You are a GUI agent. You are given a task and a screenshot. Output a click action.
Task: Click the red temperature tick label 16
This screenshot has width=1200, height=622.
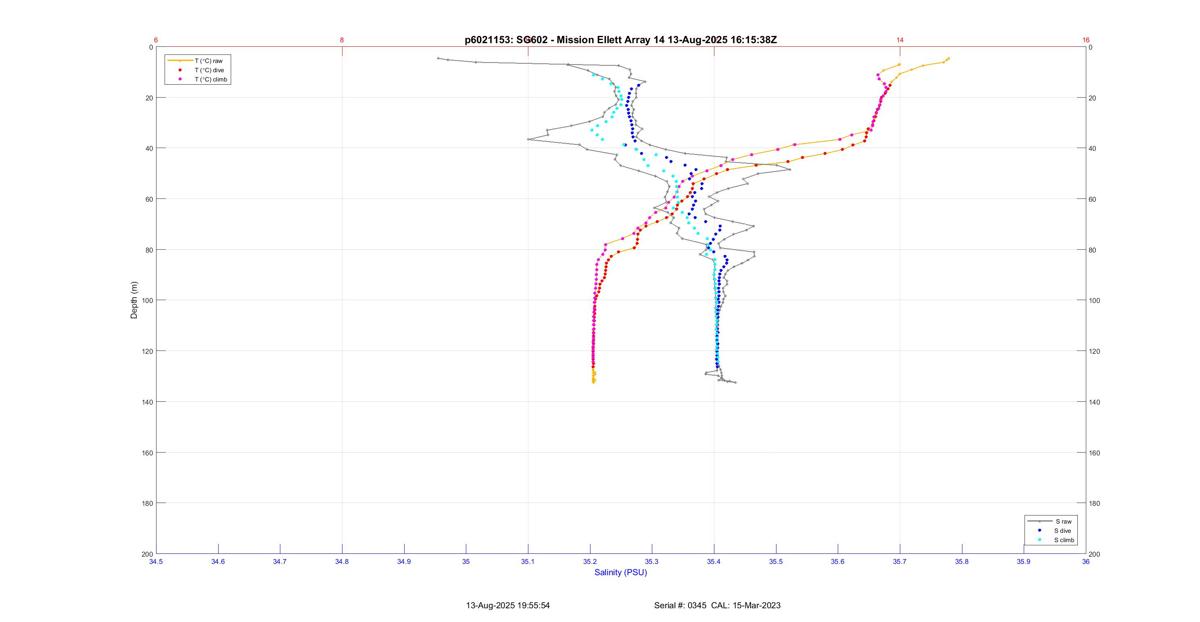1086,40
